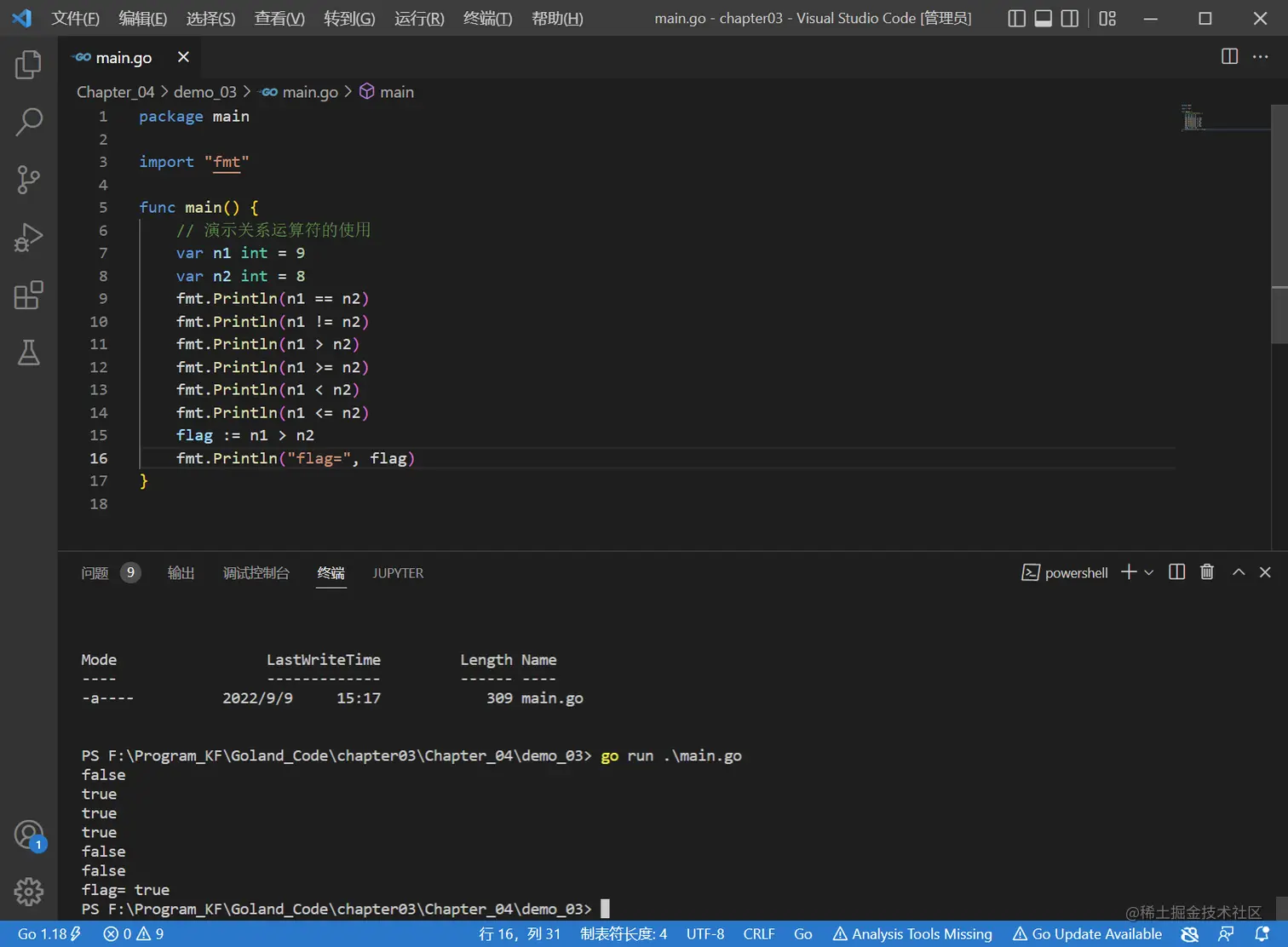Click the 行 16, 列 31 cursor position
The image size is (1288, 947).
520,934
